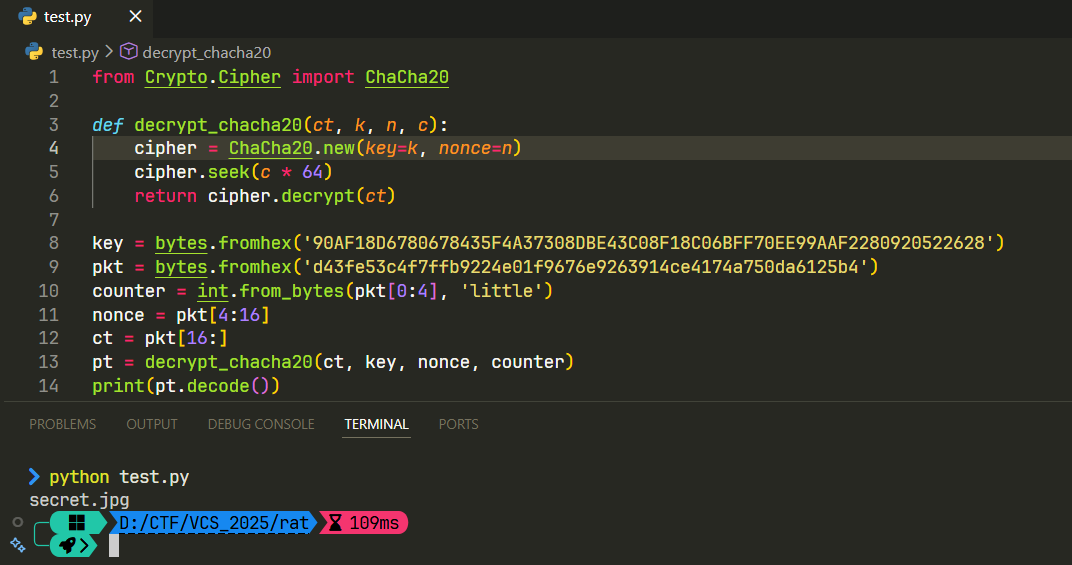Screen dimensions: 1072x565
Task: Click the hourglass icon beside 109ms
Action: click(336, 522)
